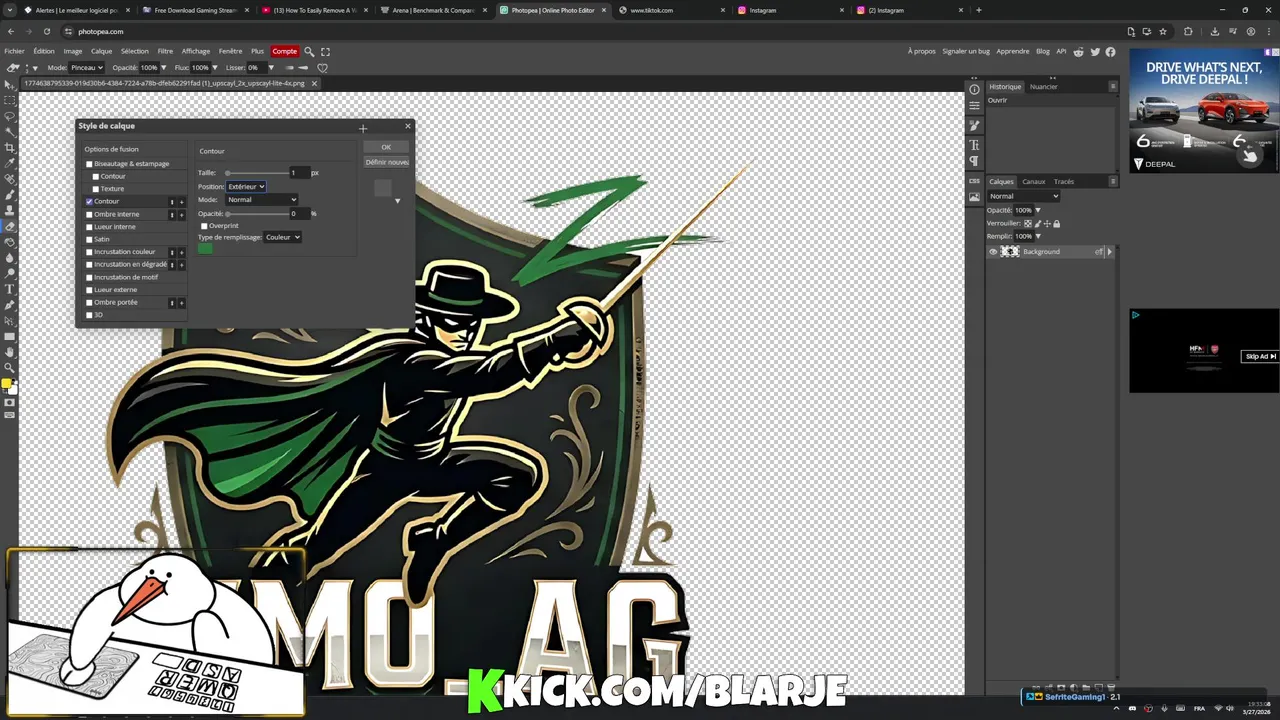This screenshot has height=720, width=1280.
Task: Expand the Flux value arrow
Action: [x=214, y=68]
